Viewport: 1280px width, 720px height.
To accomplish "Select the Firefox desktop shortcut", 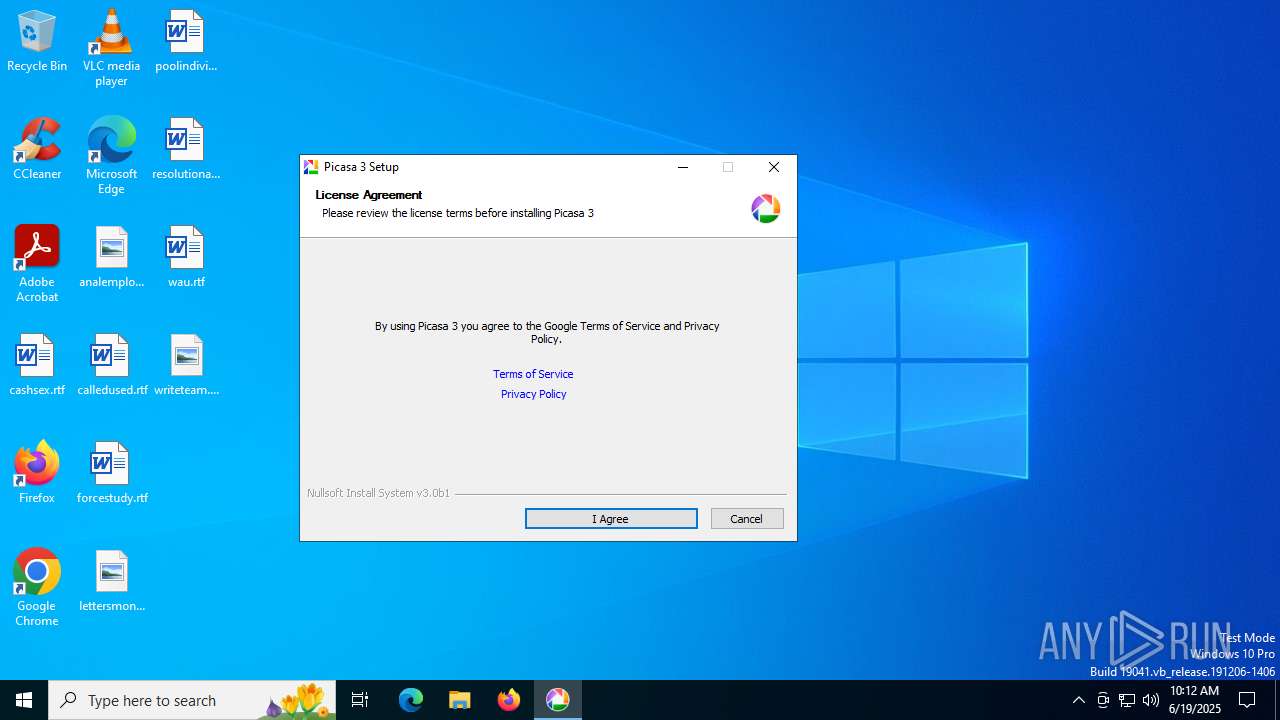I will (37, 473).
